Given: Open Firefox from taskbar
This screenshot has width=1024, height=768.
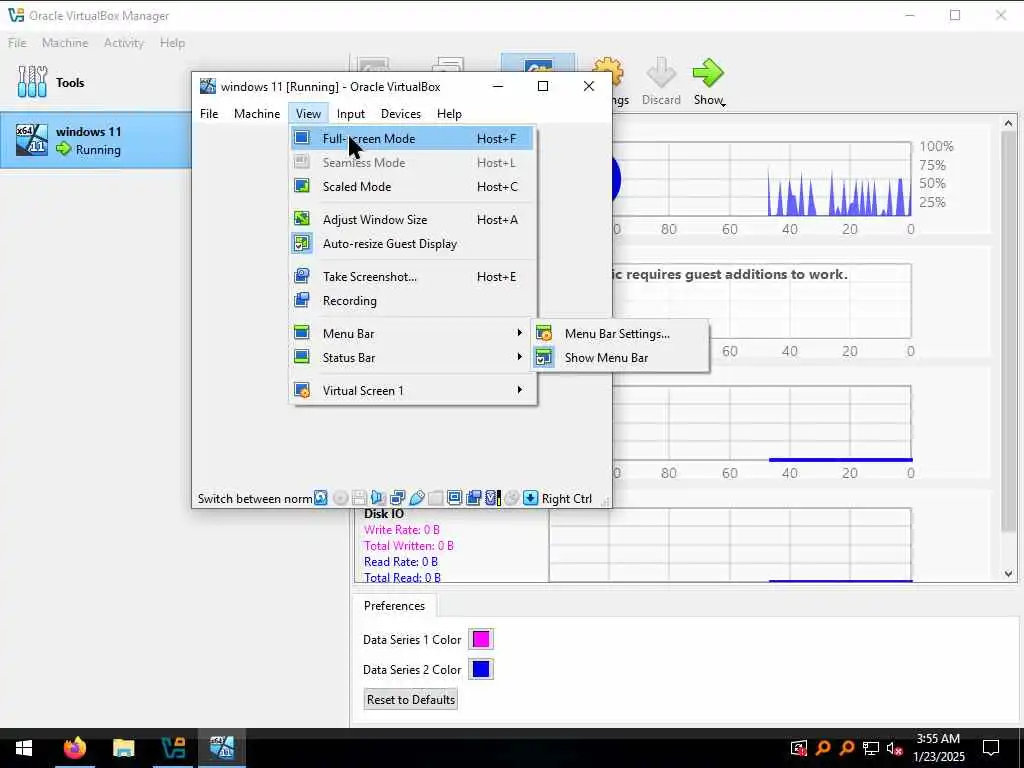Looking at the screenshot, I should (x=74, y=748).
